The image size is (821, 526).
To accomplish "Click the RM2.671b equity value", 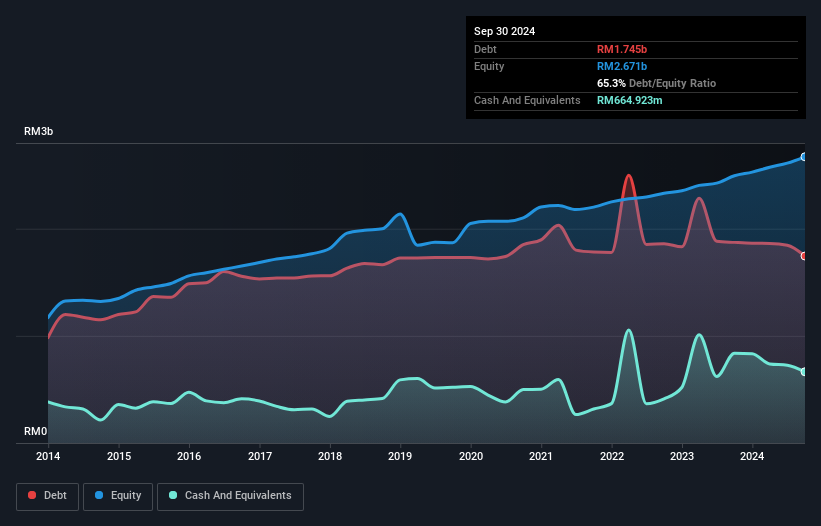I will [622, 66].
